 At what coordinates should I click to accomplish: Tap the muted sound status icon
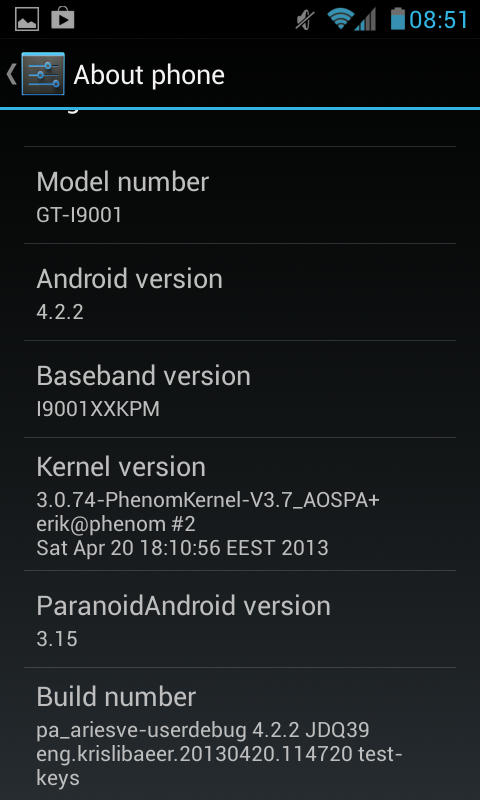305,20
